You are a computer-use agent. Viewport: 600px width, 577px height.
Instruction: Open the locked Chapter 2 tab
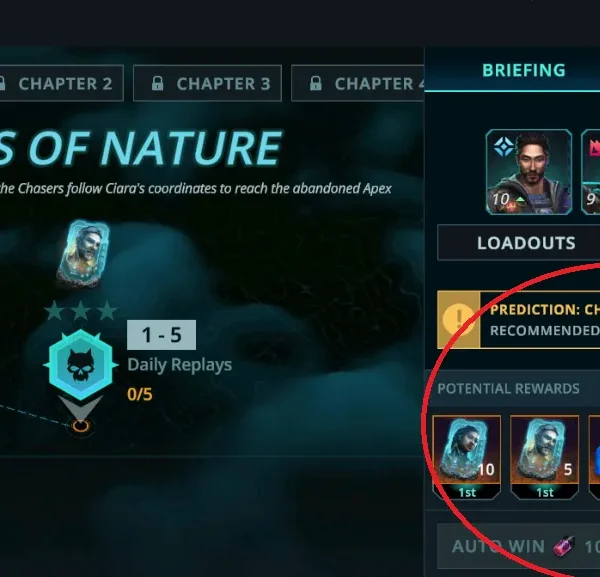click(61, 83)
